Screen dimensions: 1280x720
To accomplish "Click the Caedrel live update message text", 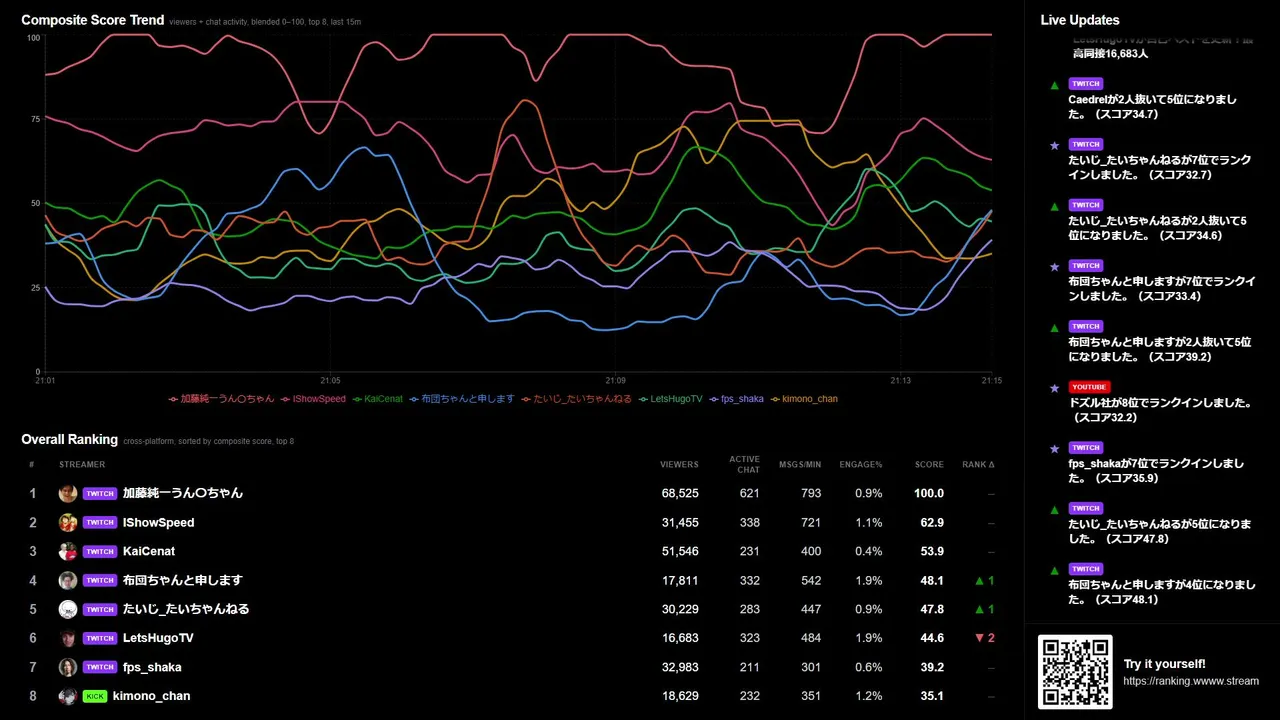I will coord(1153,107).
